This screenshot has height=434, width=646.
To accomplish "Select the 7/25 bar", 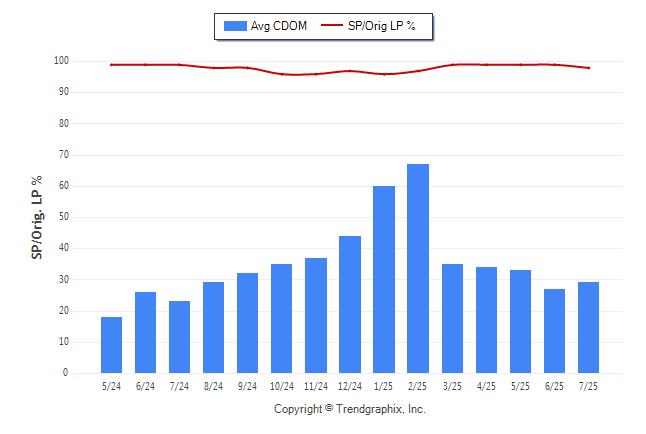I will pos(588,328).
